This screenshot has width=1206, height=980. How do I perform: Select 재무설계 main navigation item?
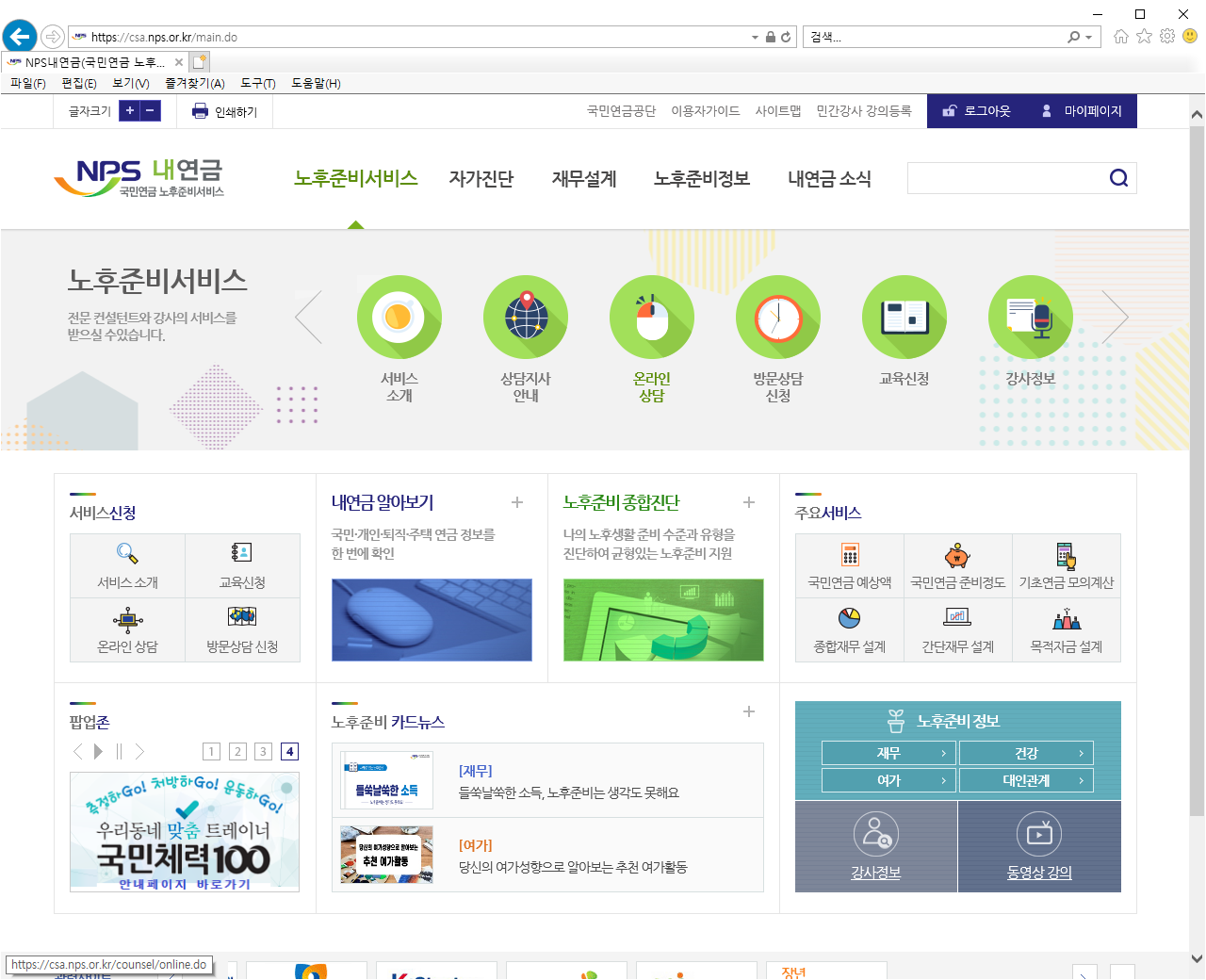(584, 178)
